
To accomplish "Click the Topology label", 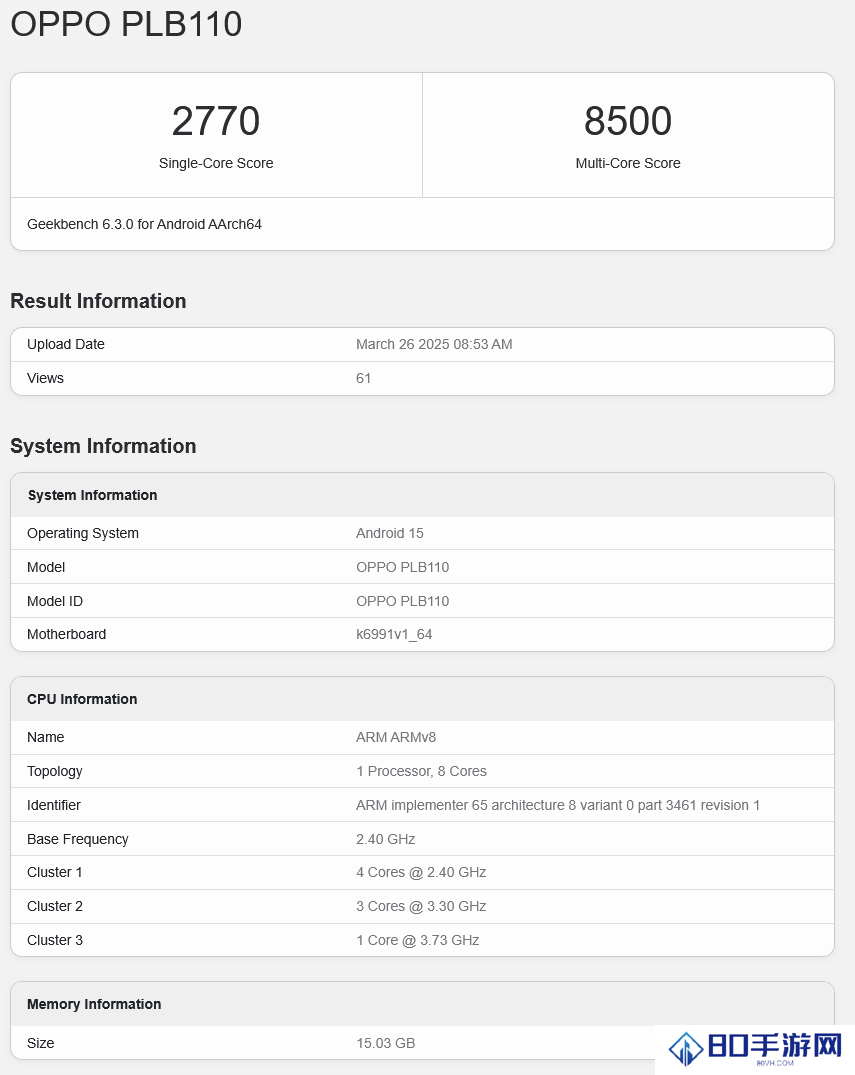I will pos(55,771).
